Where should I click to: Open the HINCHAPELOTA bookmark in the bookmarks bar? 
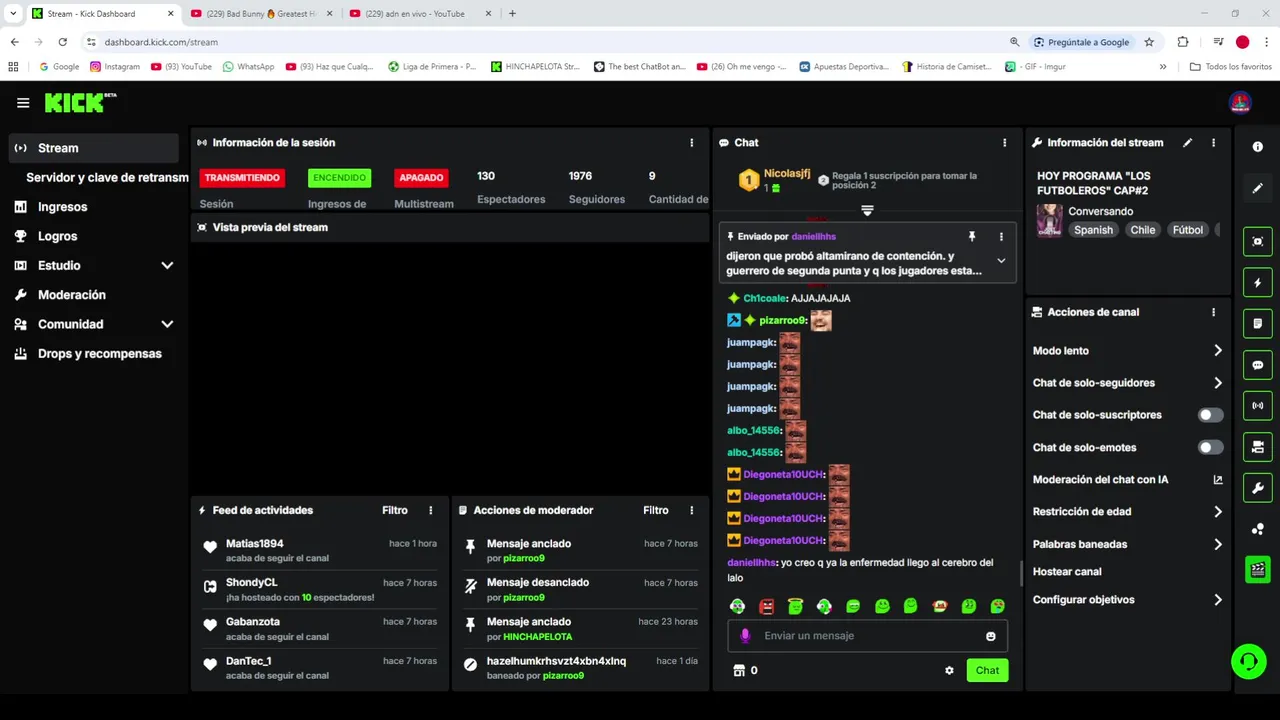535,67
